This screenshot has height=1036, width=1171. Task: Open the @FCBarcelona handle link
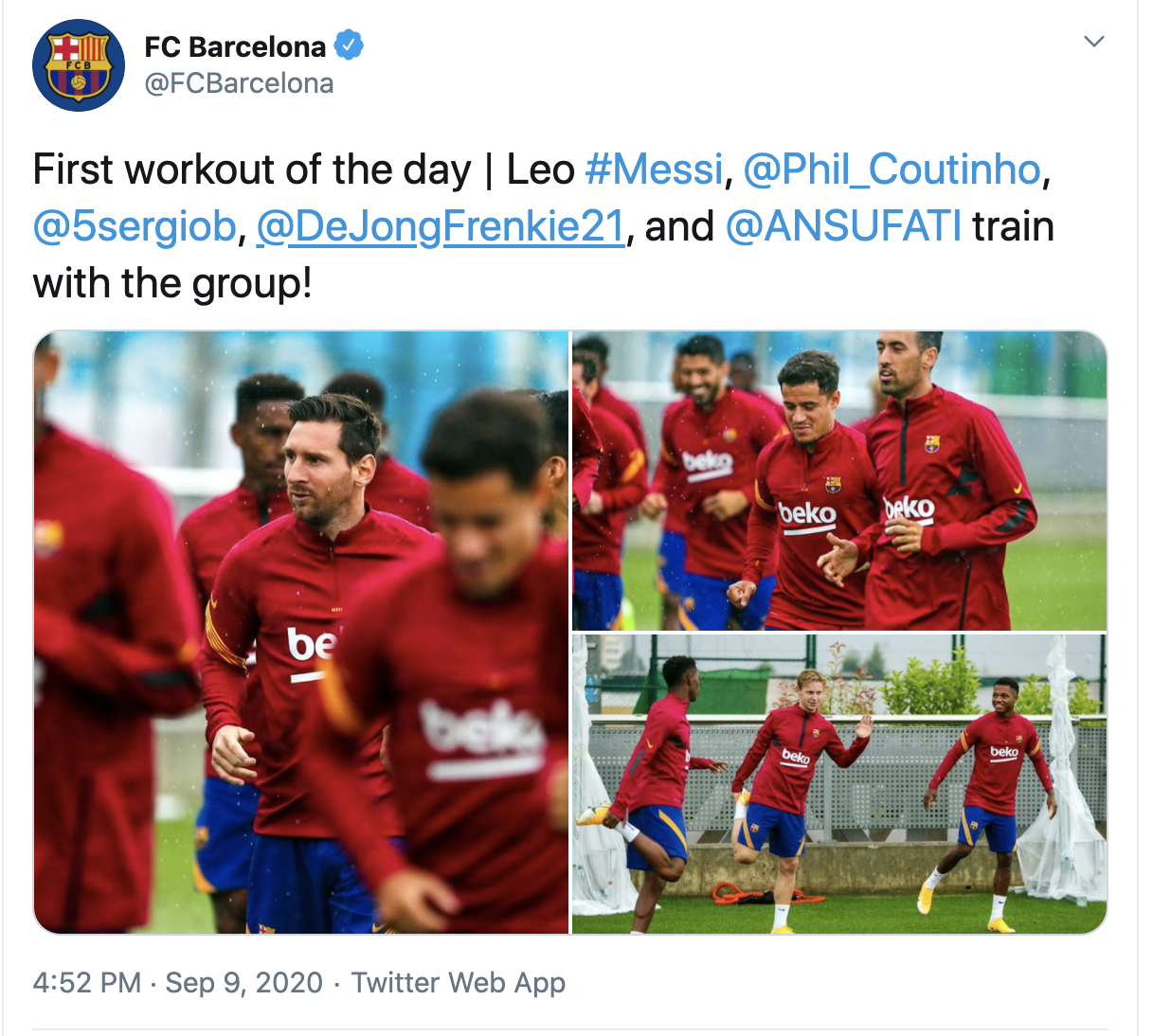pos(239,83)
